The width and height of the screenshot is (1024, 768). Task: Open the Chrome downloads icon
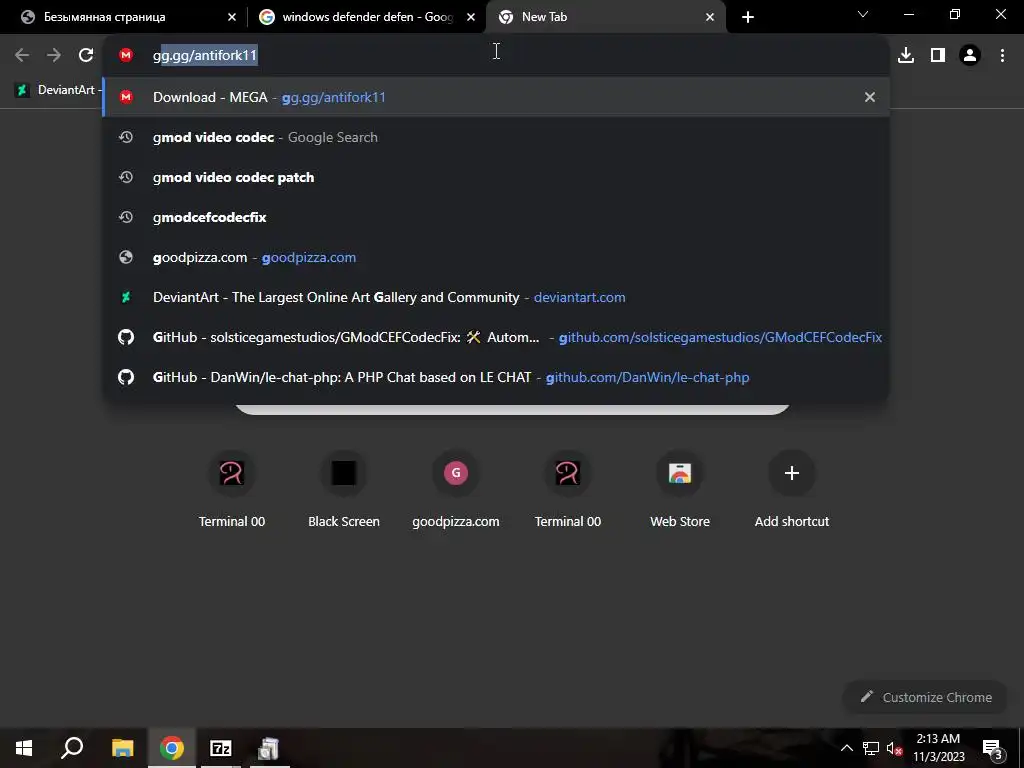(906, 56)
